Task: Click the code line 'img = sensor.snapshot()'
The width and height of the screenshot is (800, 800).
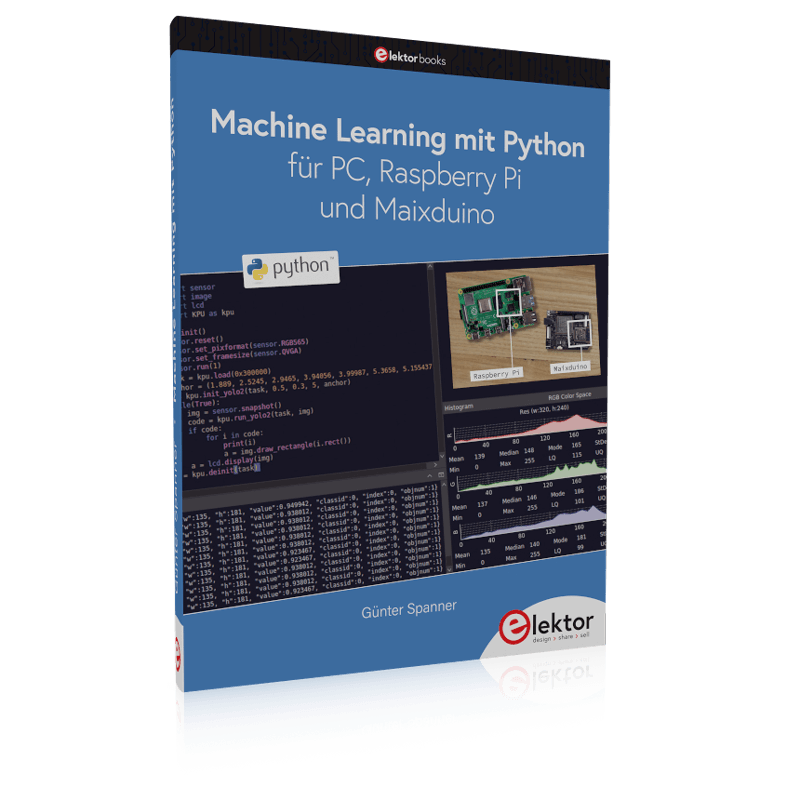Action: click(234, 410)
